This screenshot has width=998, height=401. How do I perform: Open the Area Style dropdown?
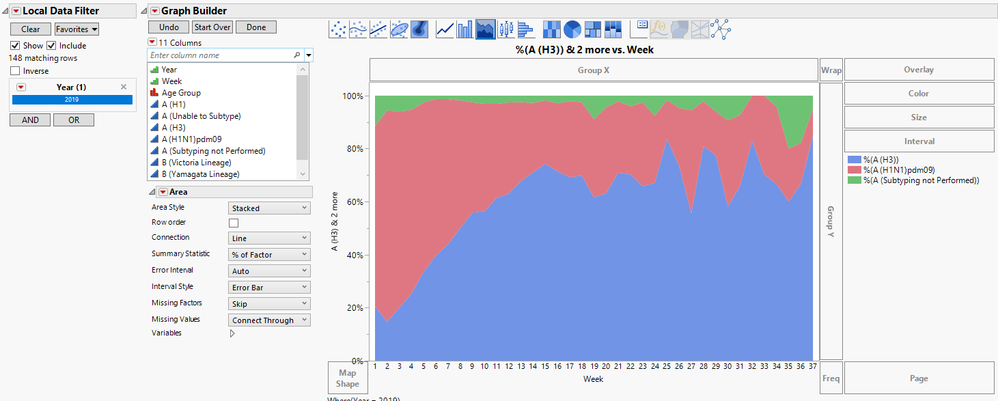click(269, 208)
